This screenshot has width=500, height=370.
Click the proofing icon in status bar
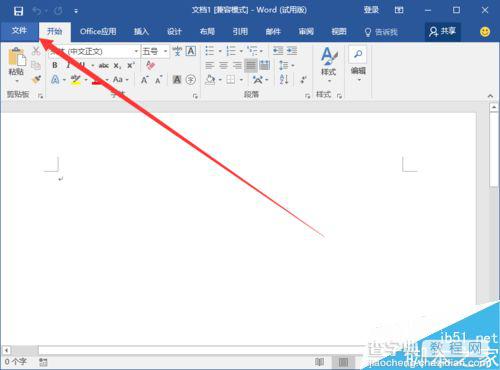43,362
